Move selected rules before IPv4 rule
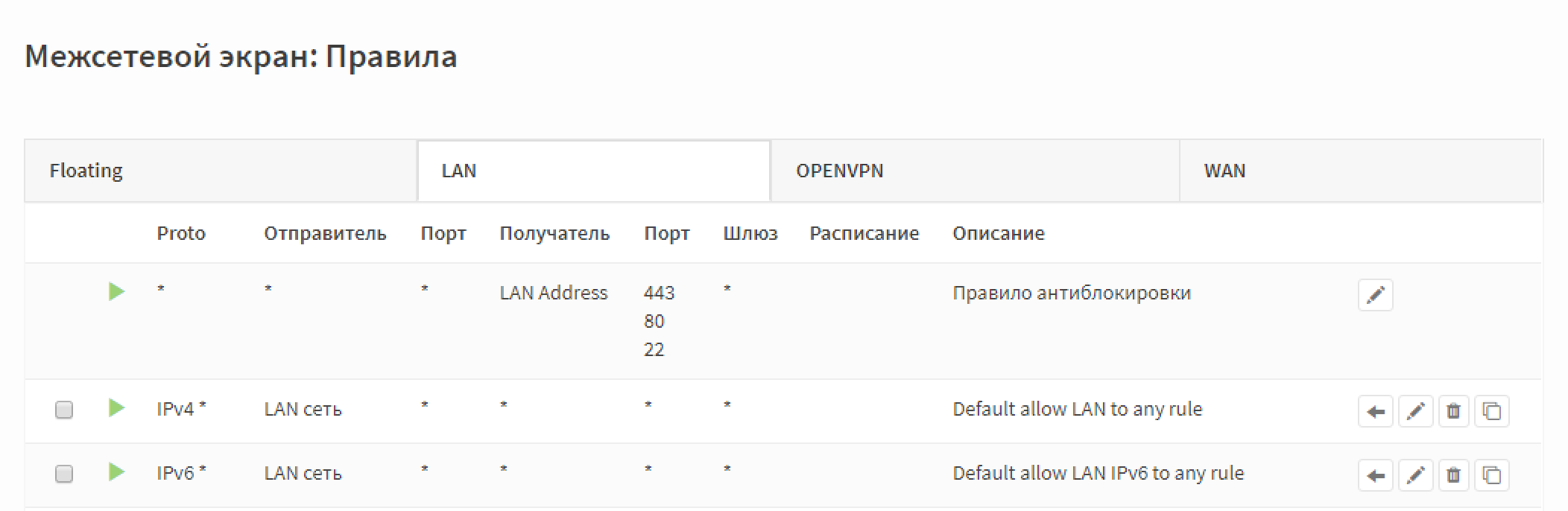 (1375, 411)
